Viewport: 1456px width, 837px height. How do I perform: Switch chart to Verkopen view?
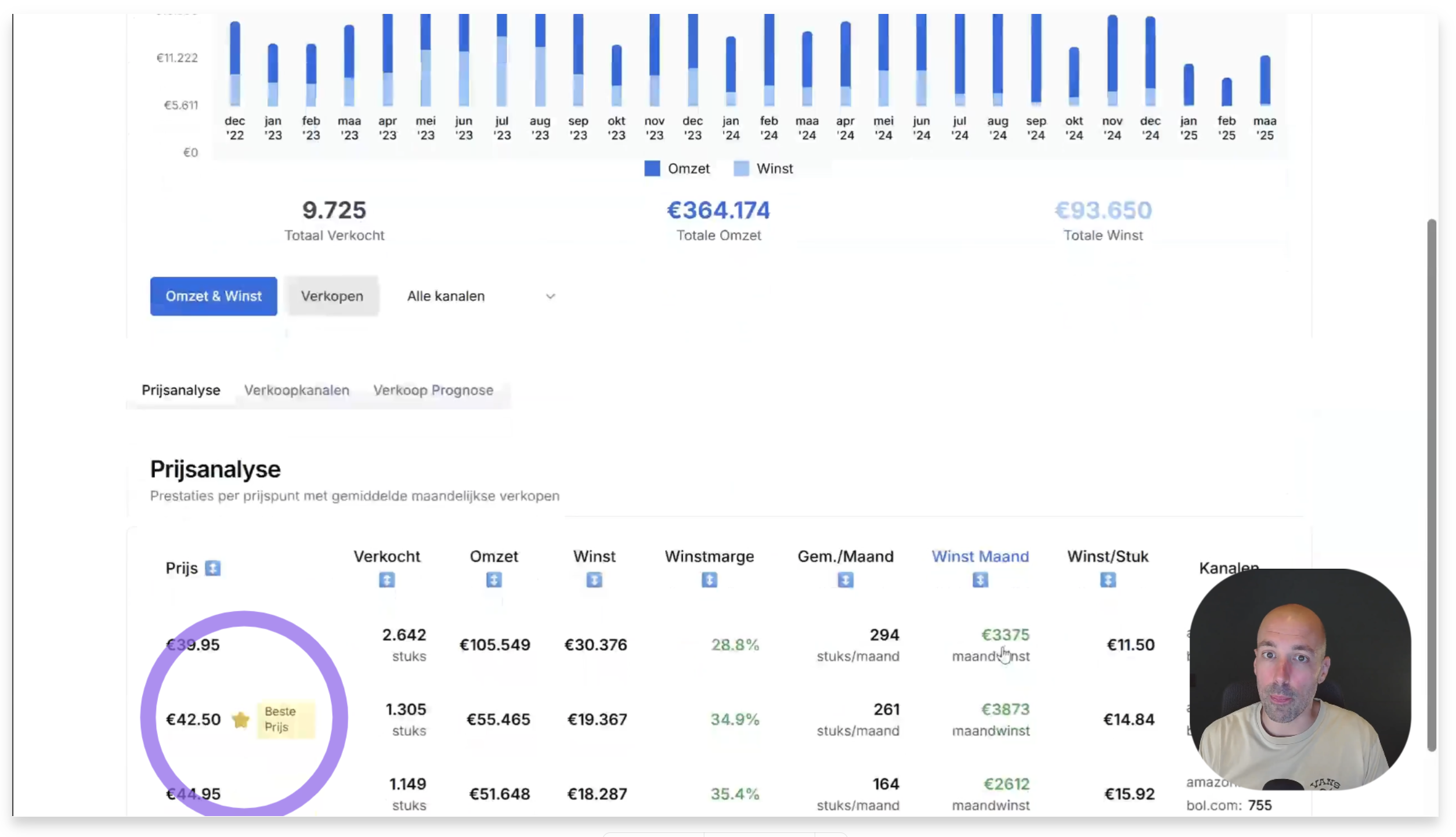pos(331,296)
